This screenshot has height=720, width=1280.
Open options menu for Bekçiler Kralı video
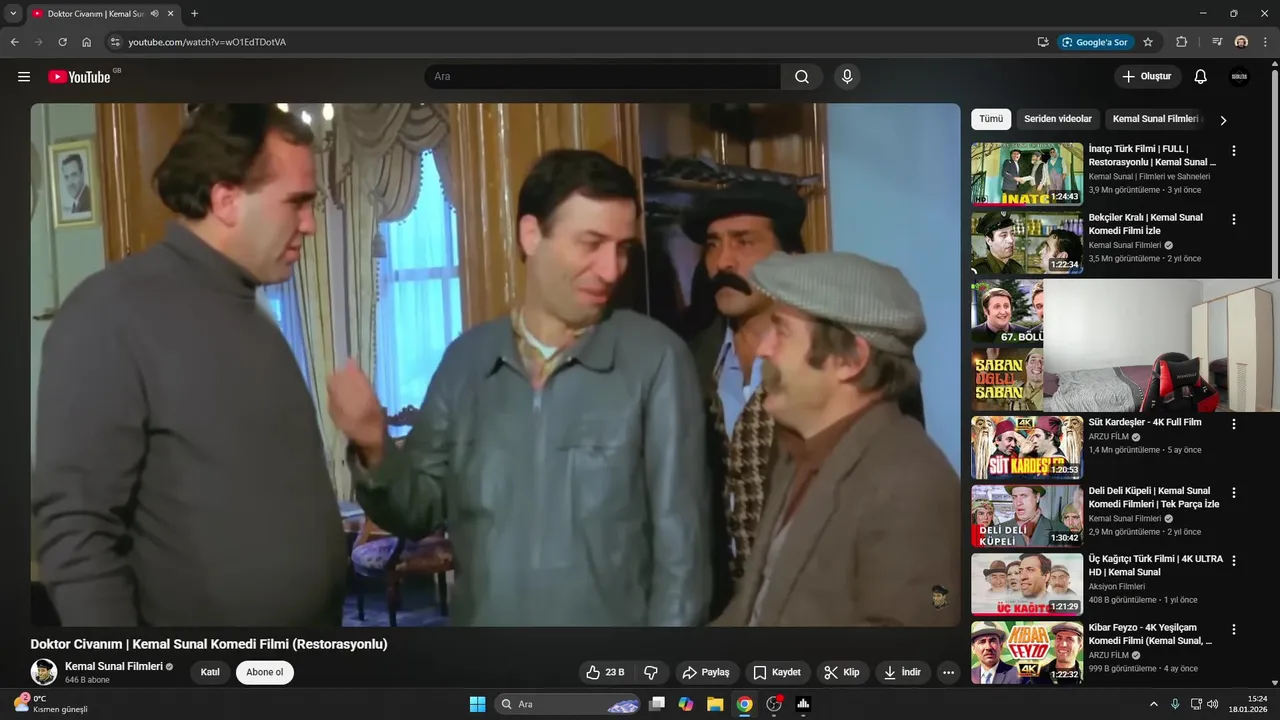(1234, 219)
